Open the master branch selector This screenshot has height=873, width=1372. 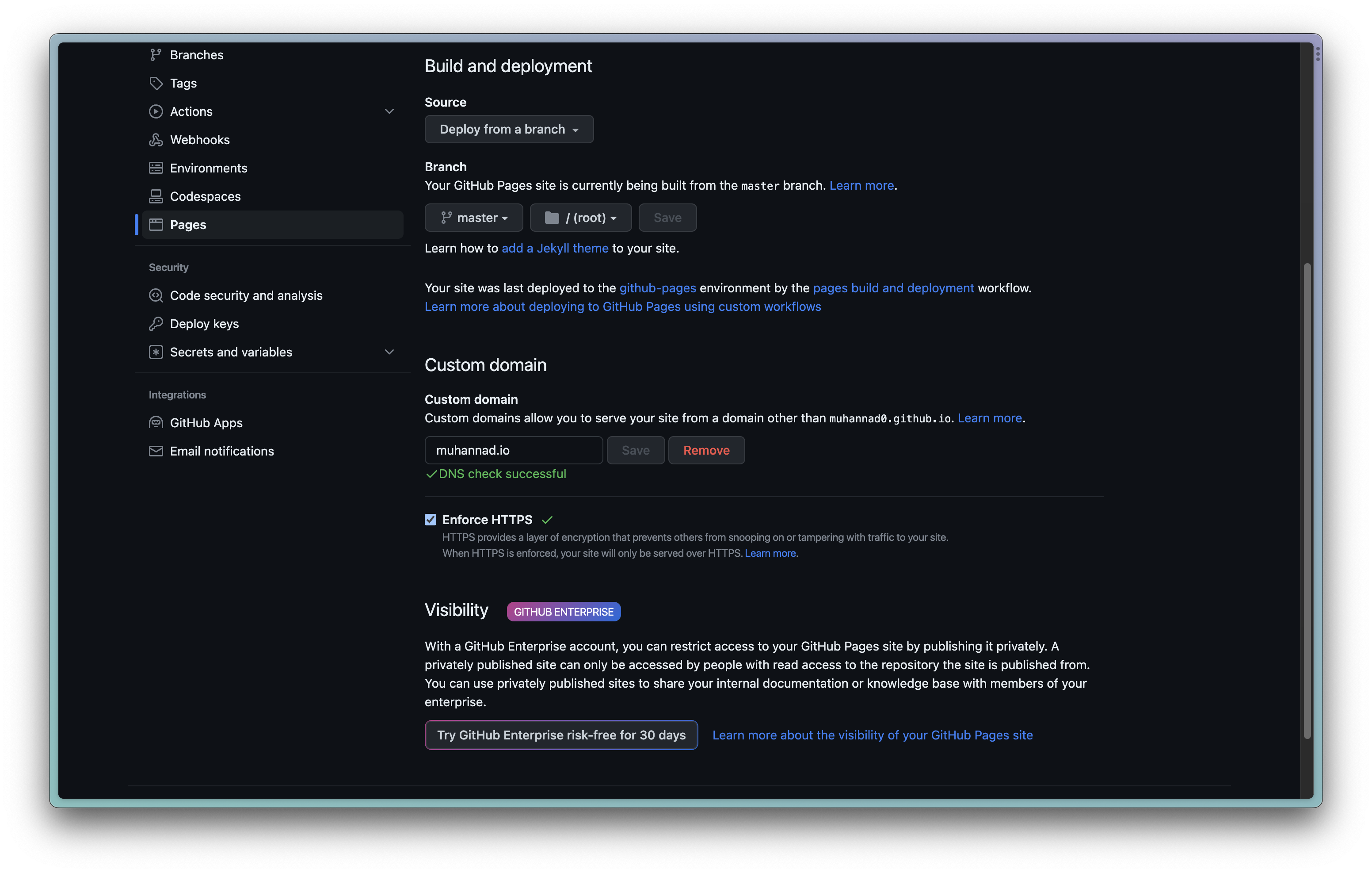(x=473, y=218)
